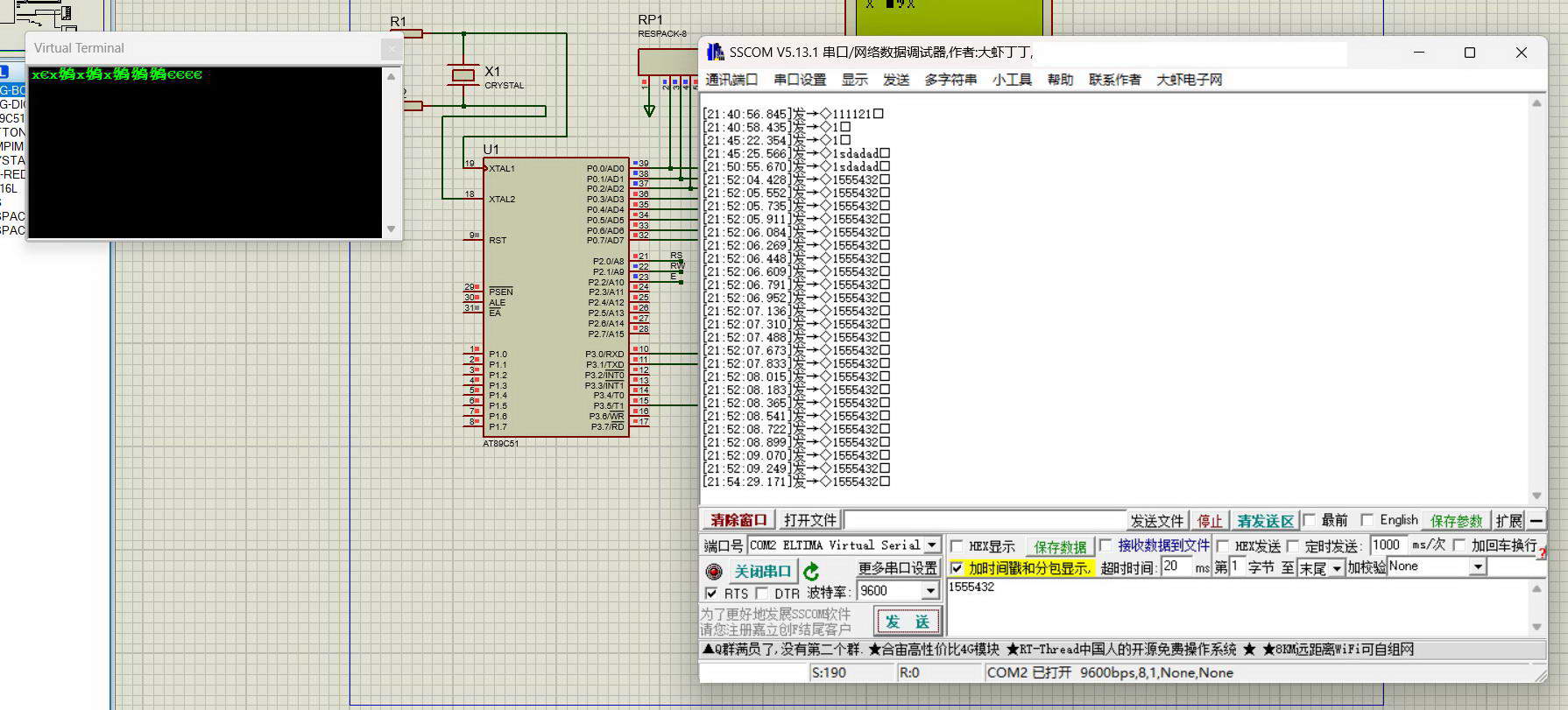Screen dimensions: 1568x710
Task: Open the 通讯端口 menu
Action: (x=731, y=80)
